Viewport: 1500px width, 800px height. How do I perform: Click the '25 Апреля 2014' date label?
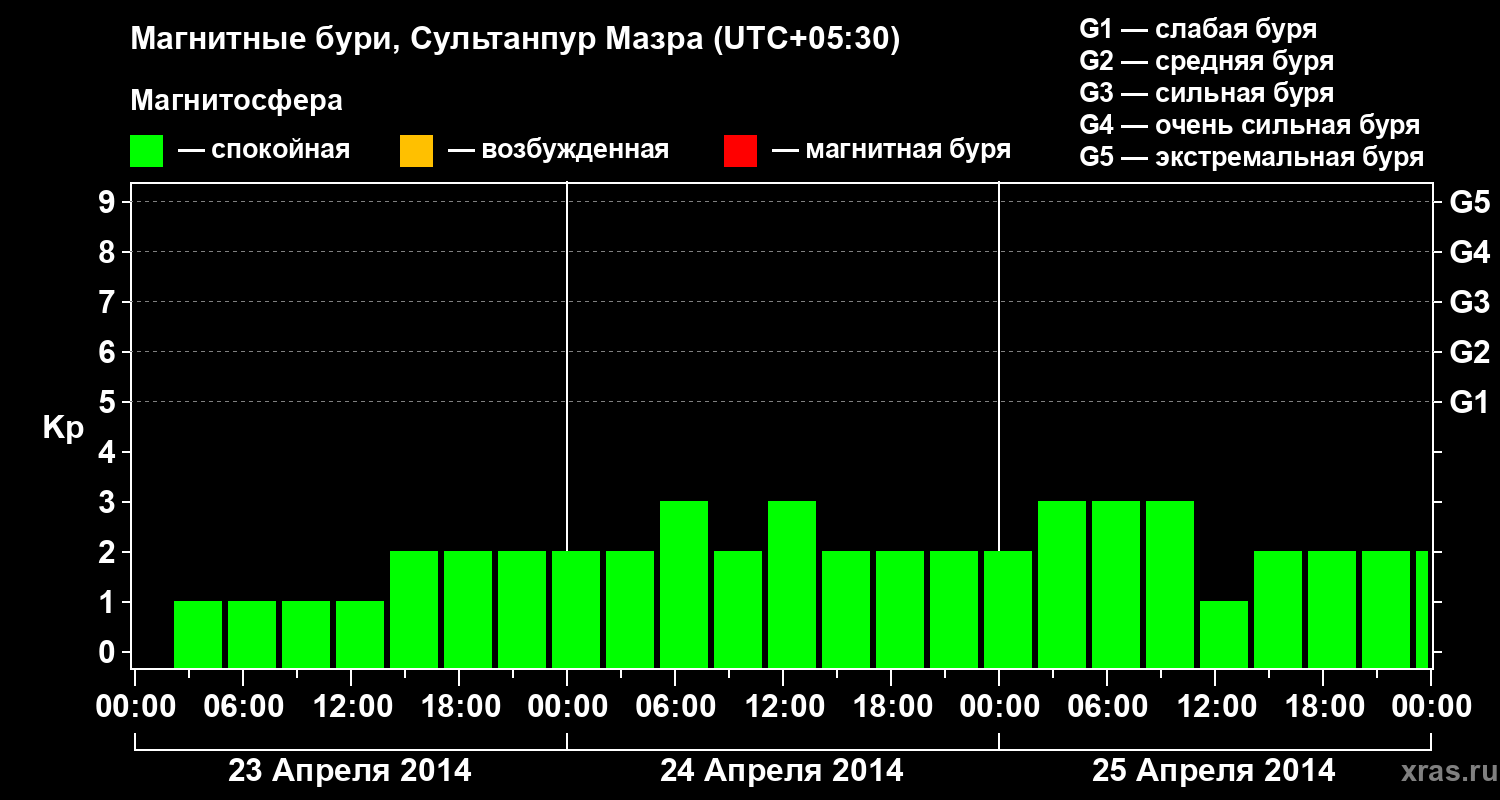point(1214,771)
